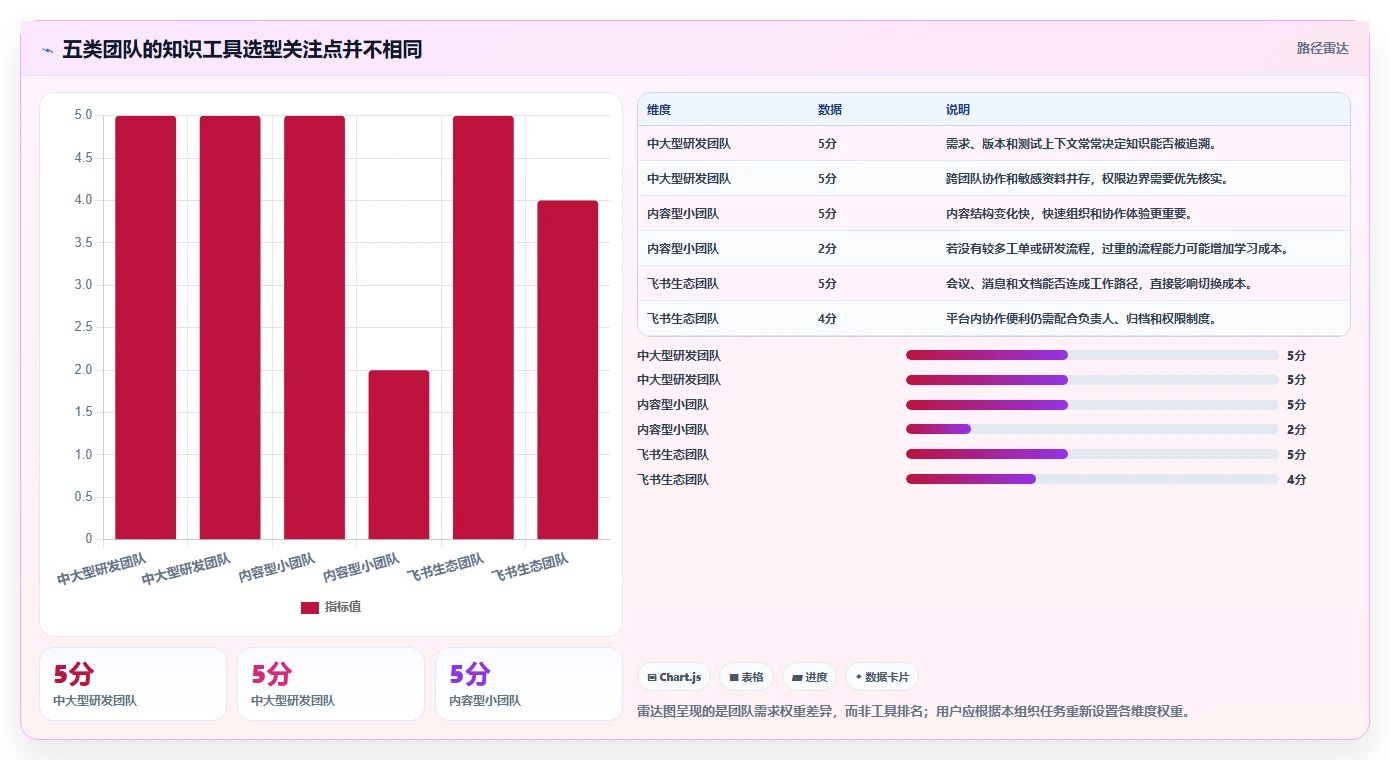Select the row describing 跨团队协作和敏感资料并存

pos(993,179)
